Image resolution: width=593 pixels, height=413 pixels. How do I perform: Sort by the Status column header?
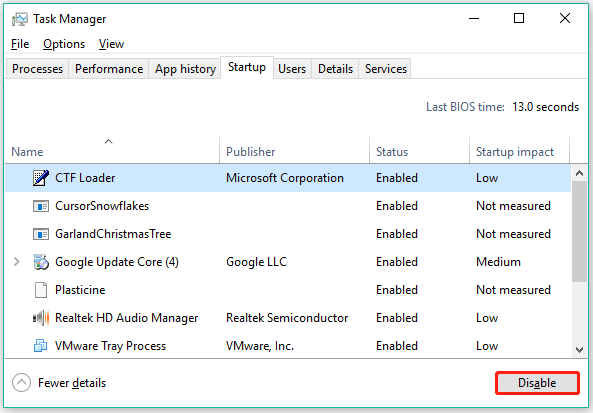click(x=419, y=150)
